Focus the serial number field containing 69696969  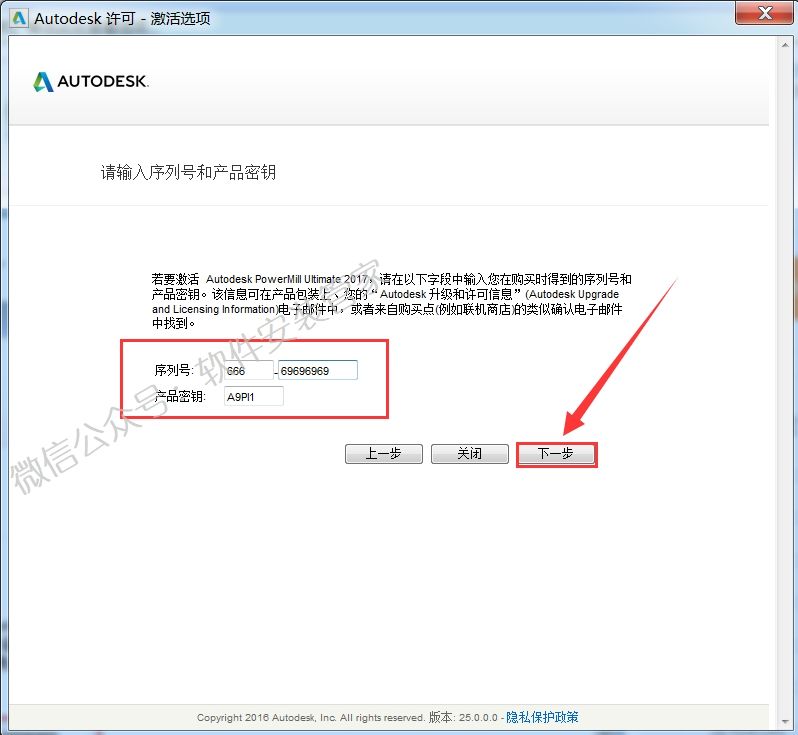pos(317,370)
